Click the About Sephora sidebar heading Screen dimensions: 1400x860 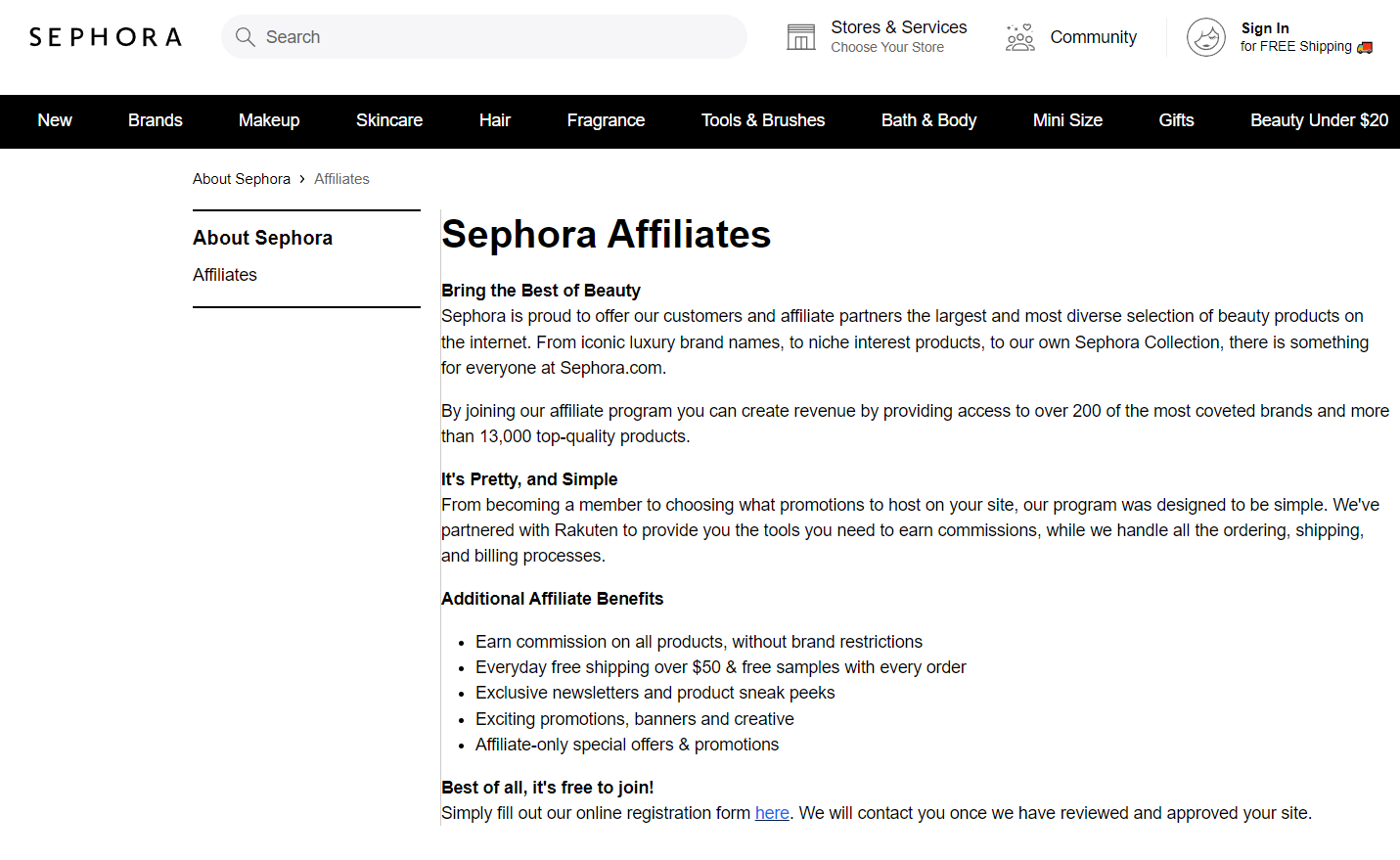(x=262, y=238)
